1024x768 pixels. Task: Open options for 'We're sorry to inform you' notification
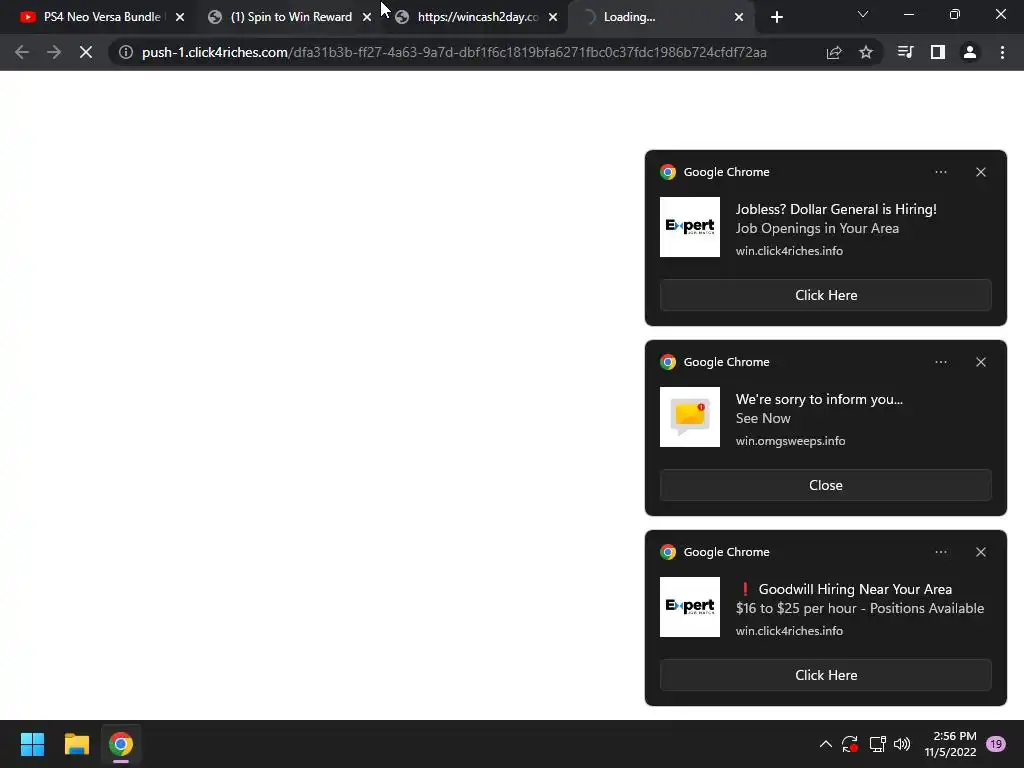(940, 362)
